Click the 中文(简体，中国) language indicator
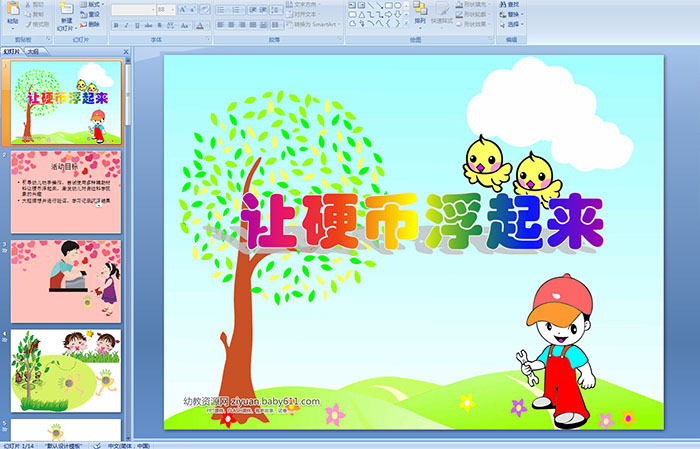The image size is (700, 449). point(129,445)
